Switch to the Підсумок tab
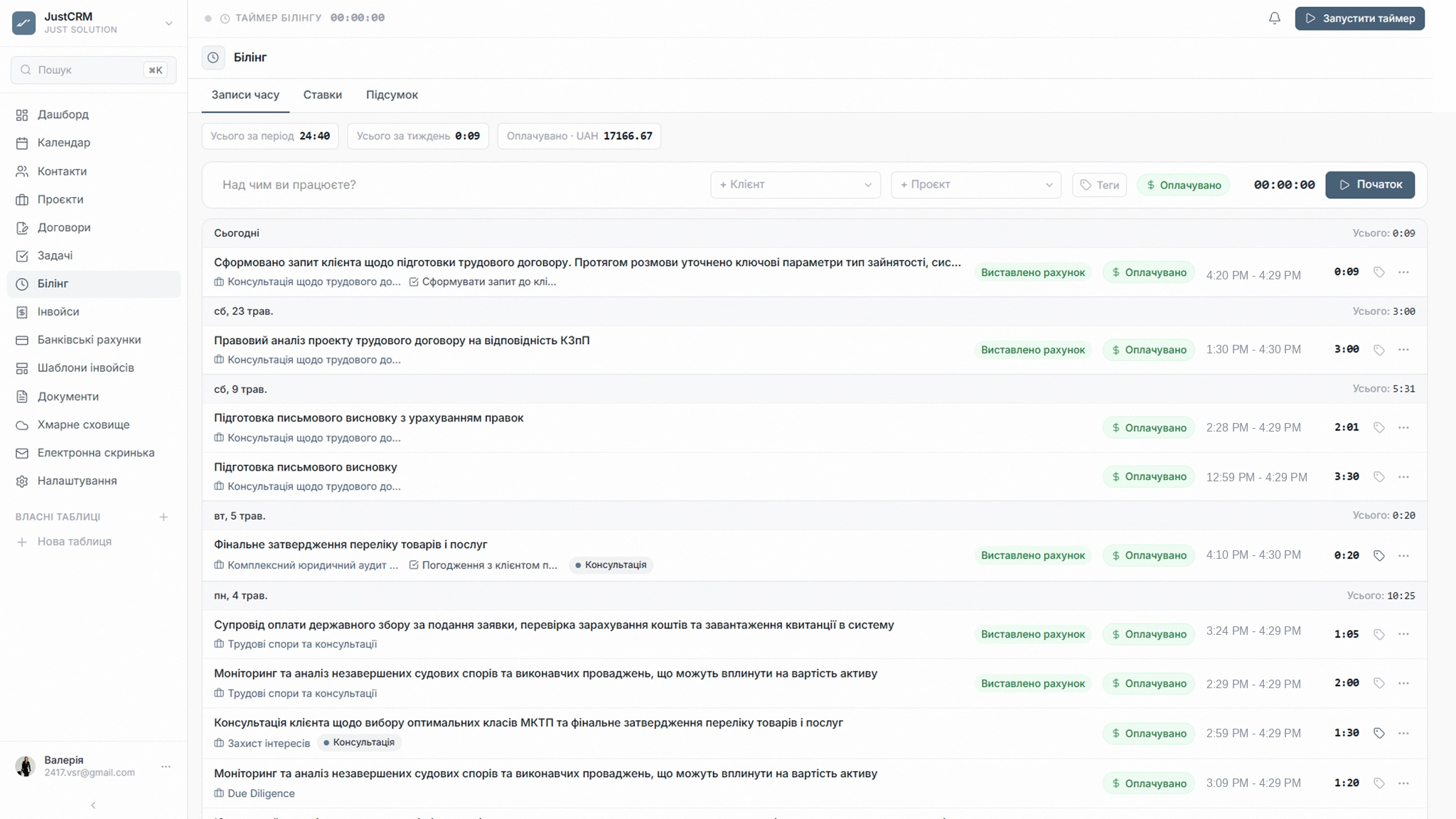The height and width of the screenshot is (819, 1456). coord(392,95)
